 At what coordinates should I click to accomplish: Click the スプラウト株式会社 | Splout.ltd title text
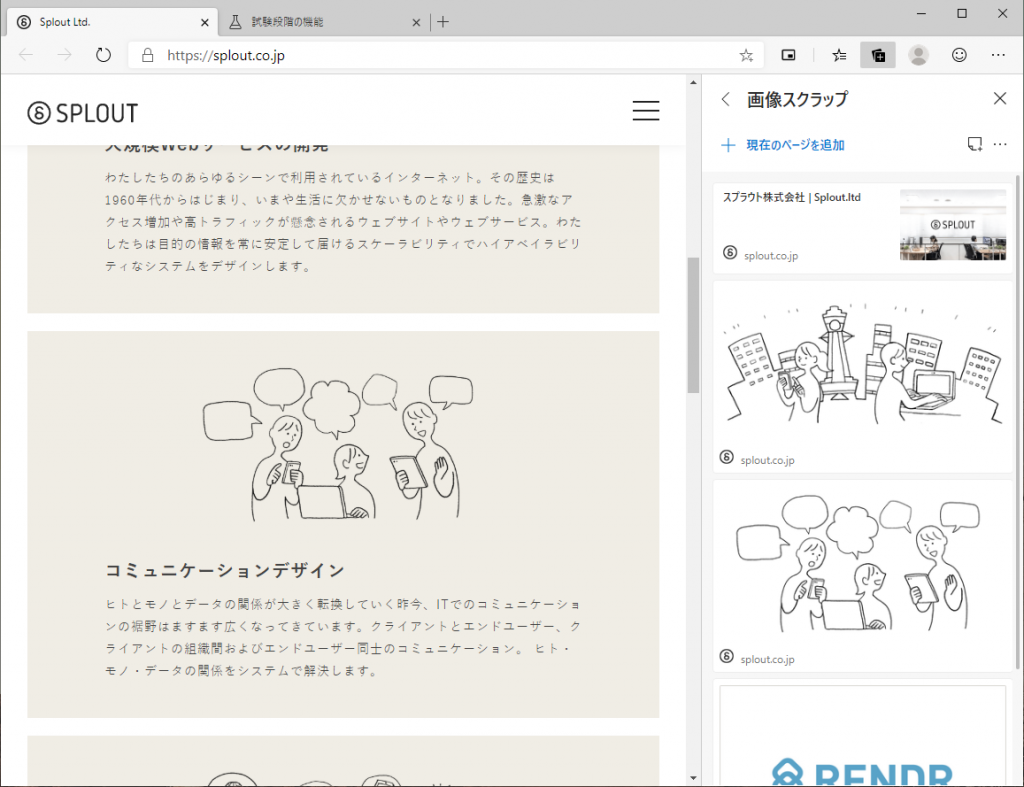tap(792, 197)
